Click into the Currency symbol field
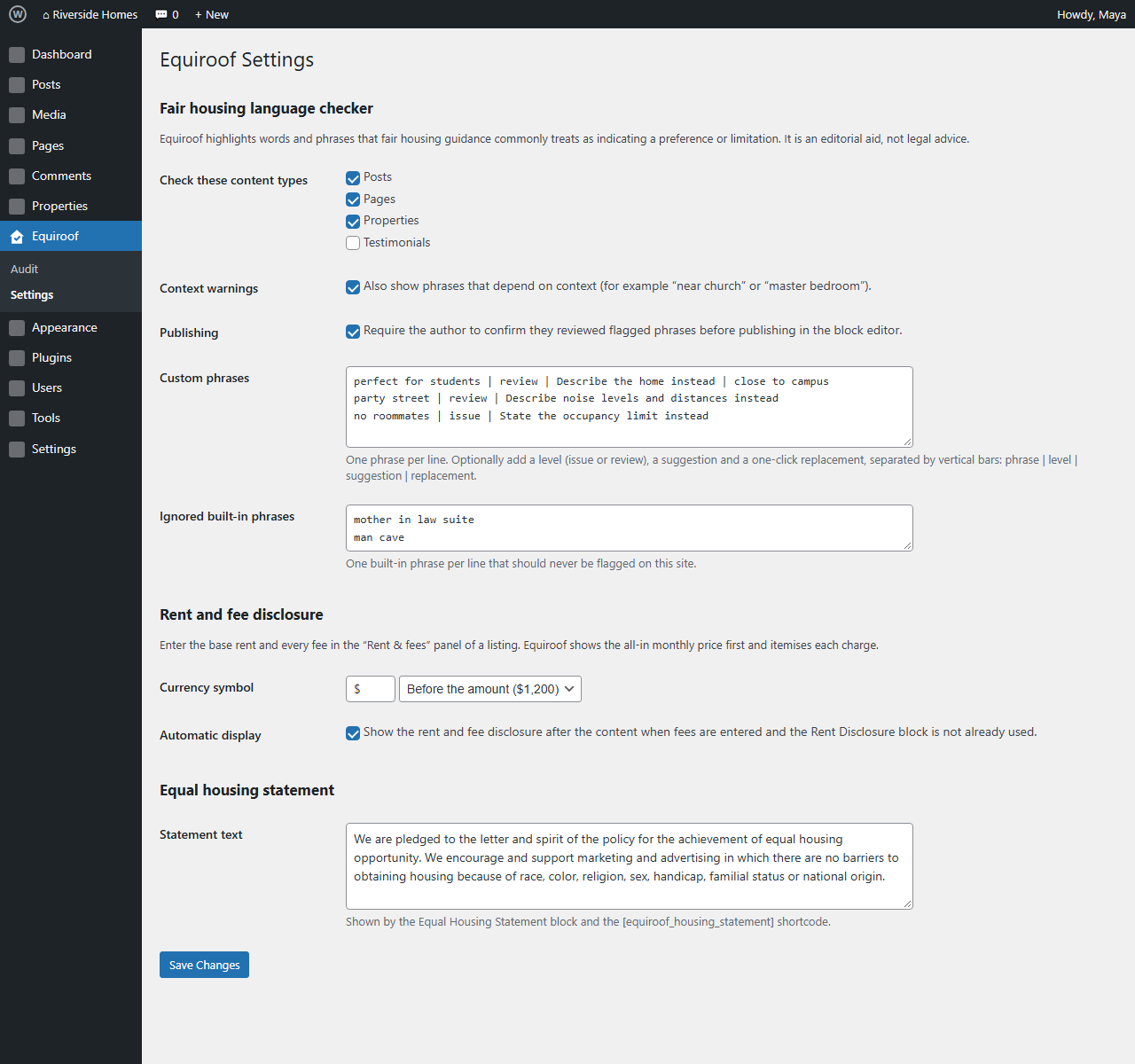This screenshot has width=1135, height=1064. 371,689
